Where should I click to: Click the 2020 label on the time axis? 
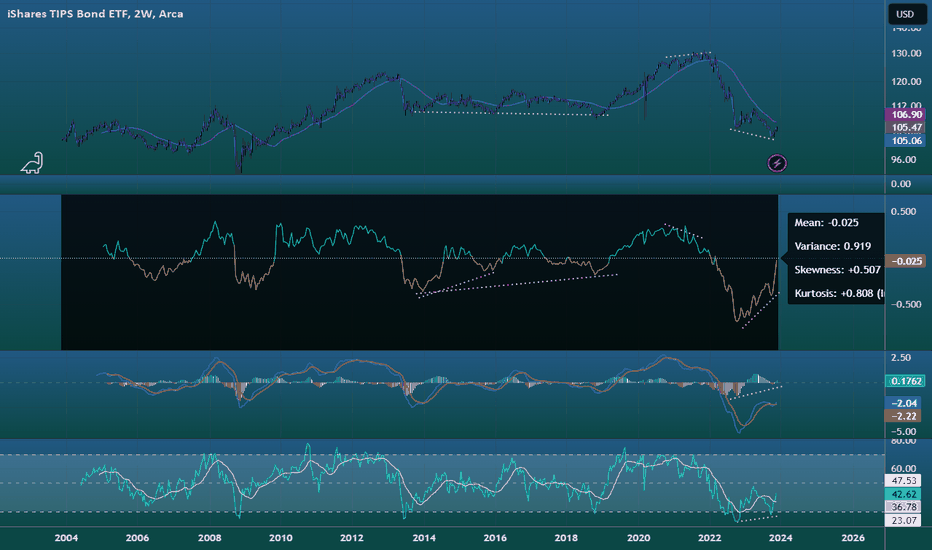638,538
